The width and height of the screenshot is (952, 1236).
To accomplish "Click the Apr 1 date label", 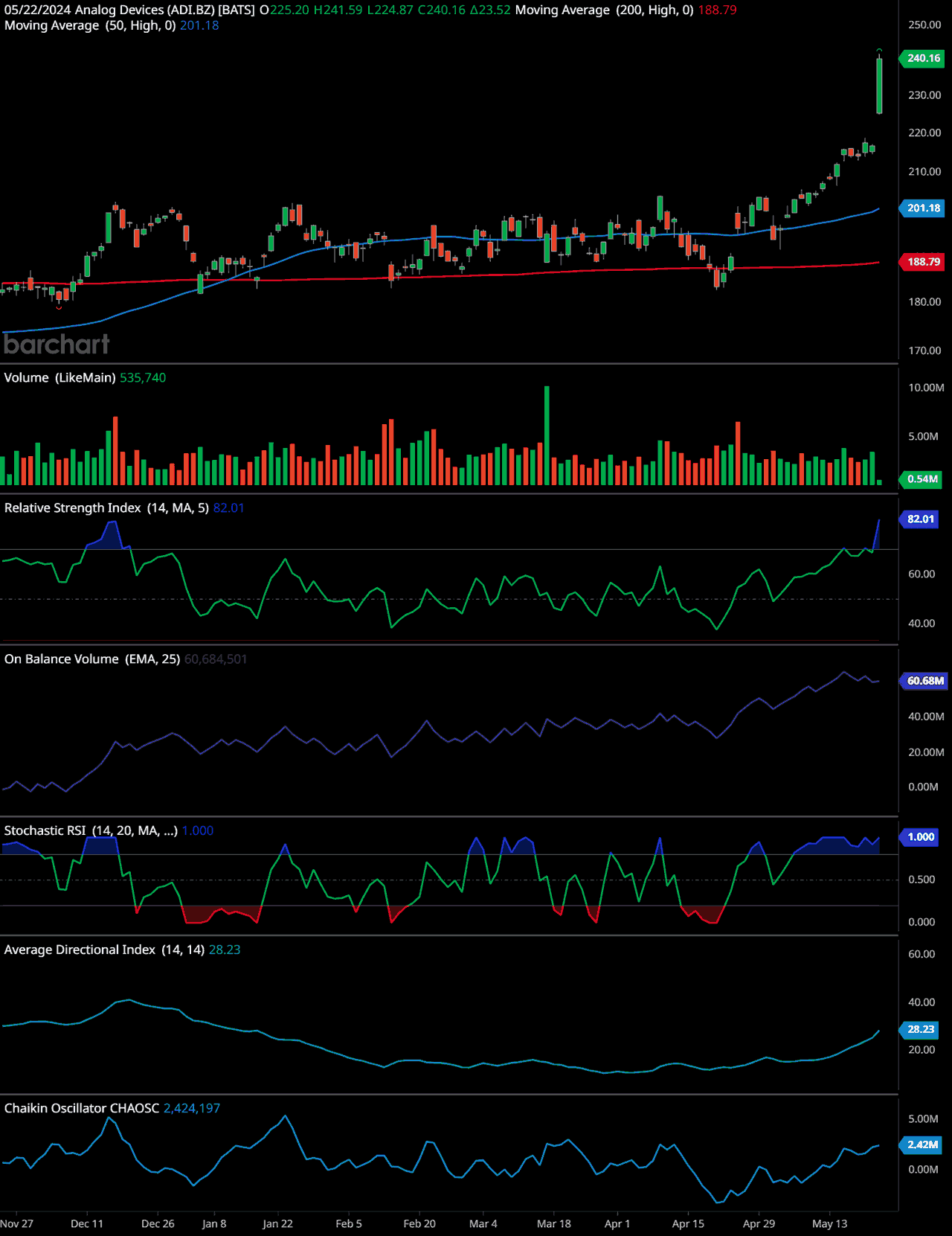I will (x=617, y=1224).
